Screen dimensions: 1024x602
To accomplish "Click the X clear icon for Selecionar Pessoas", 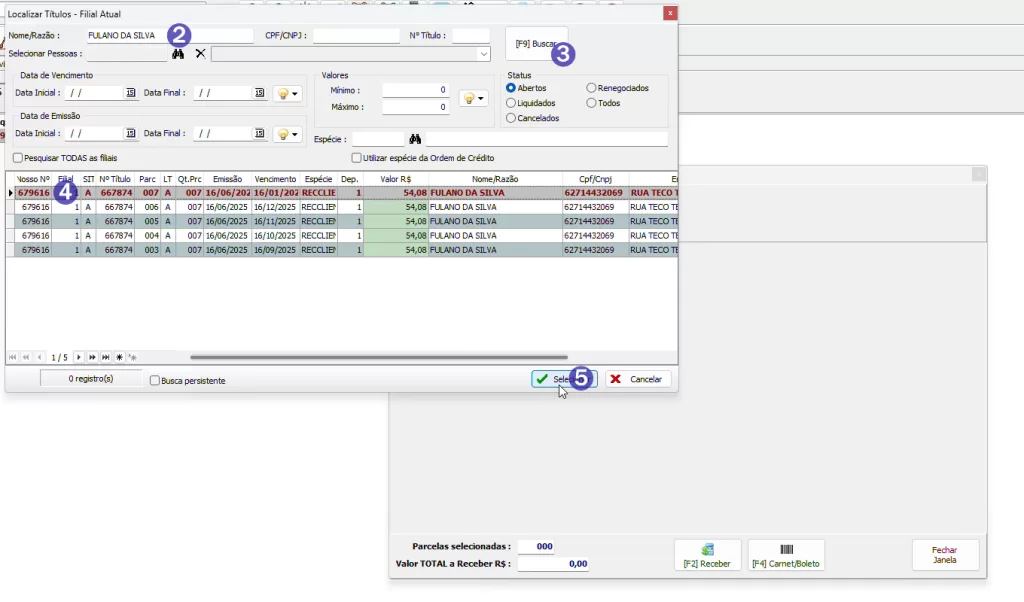I will tap(200, 54).
